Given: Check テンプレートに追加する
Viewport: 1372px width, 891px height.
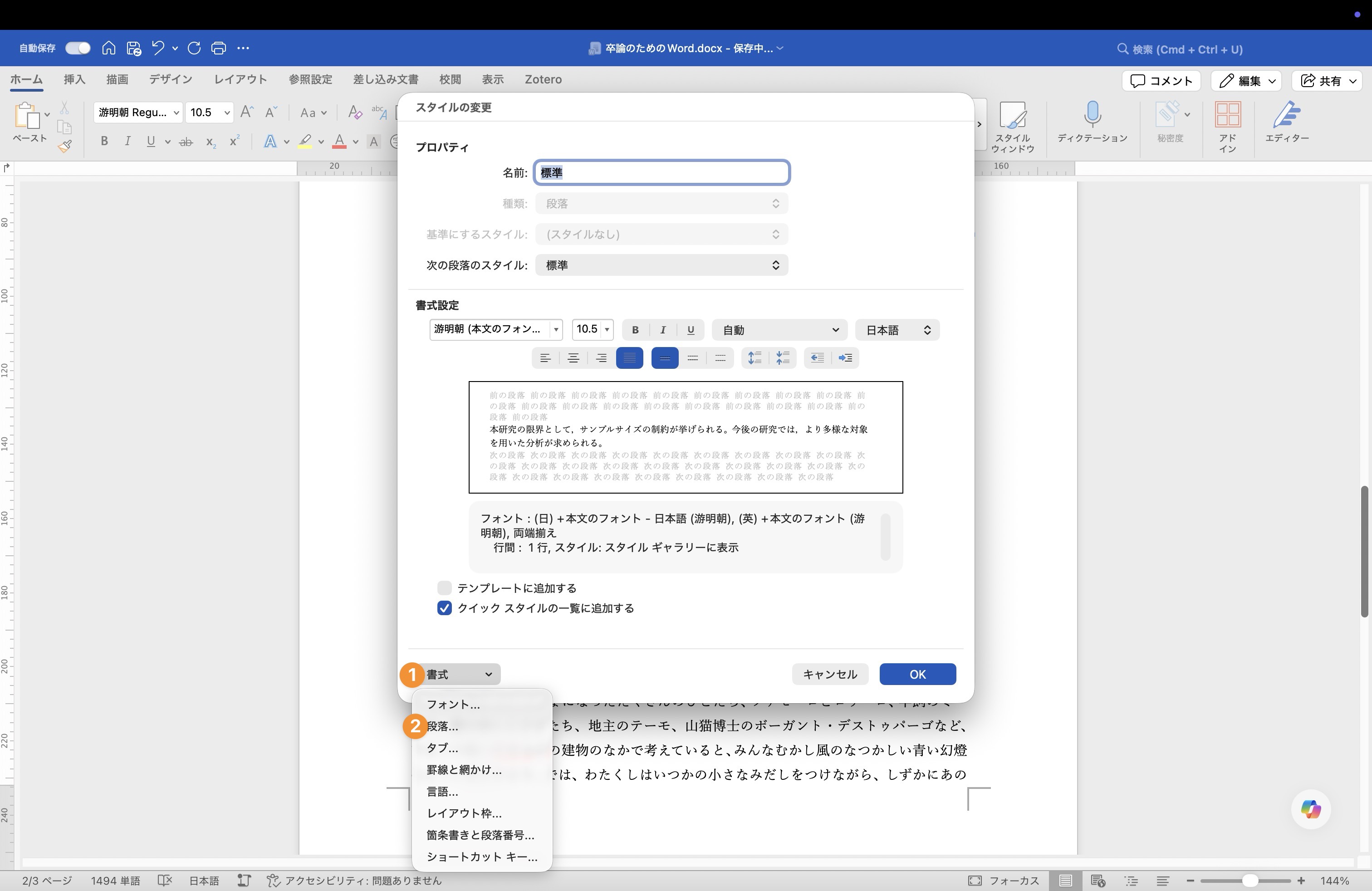Looking at the screenshot, I should pyautogui.click(x=444, y=588).
